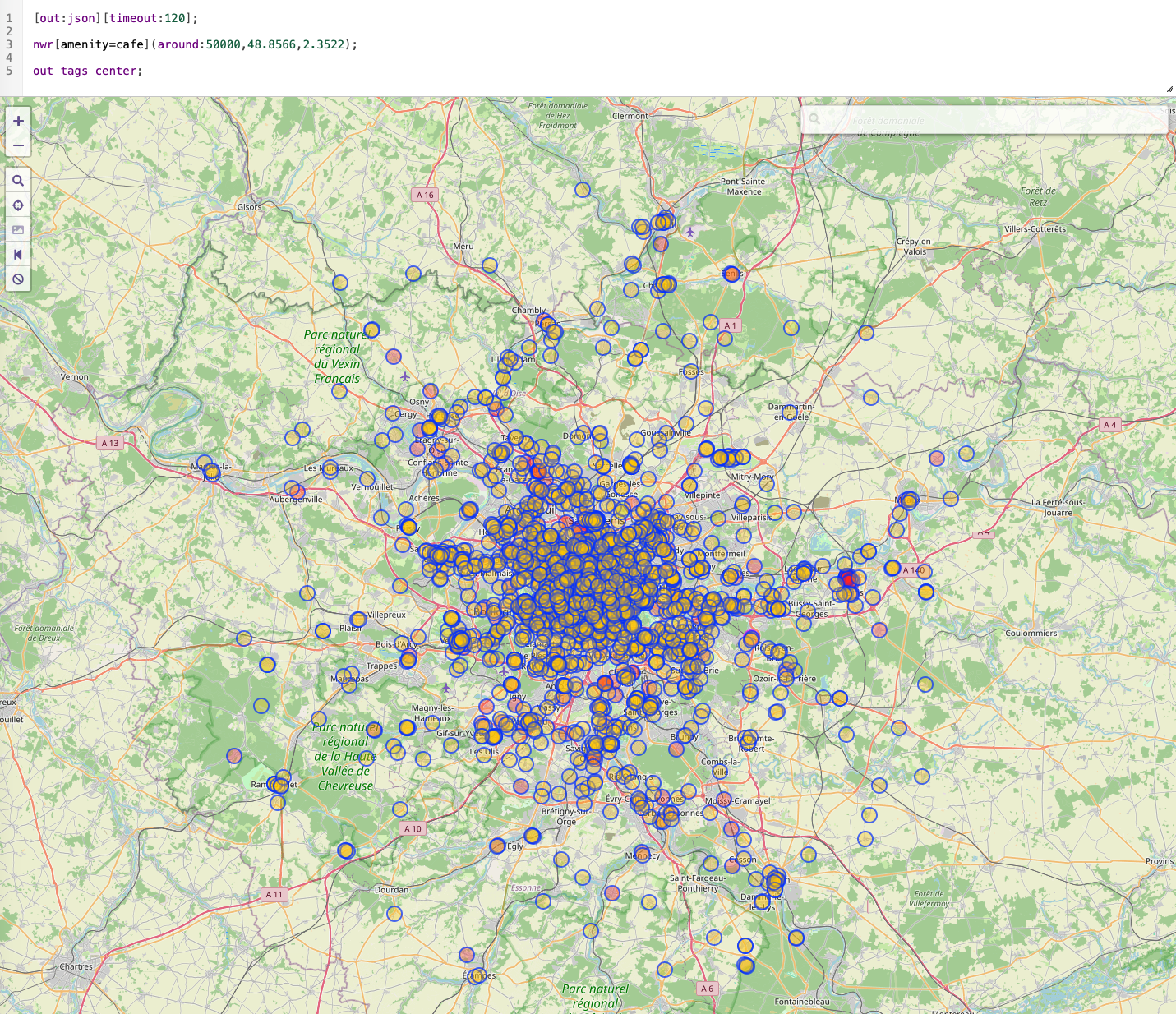This screenshot has width=1176, height=1014.
Task: Click the Chambly town label
Action: pos(528,311)
